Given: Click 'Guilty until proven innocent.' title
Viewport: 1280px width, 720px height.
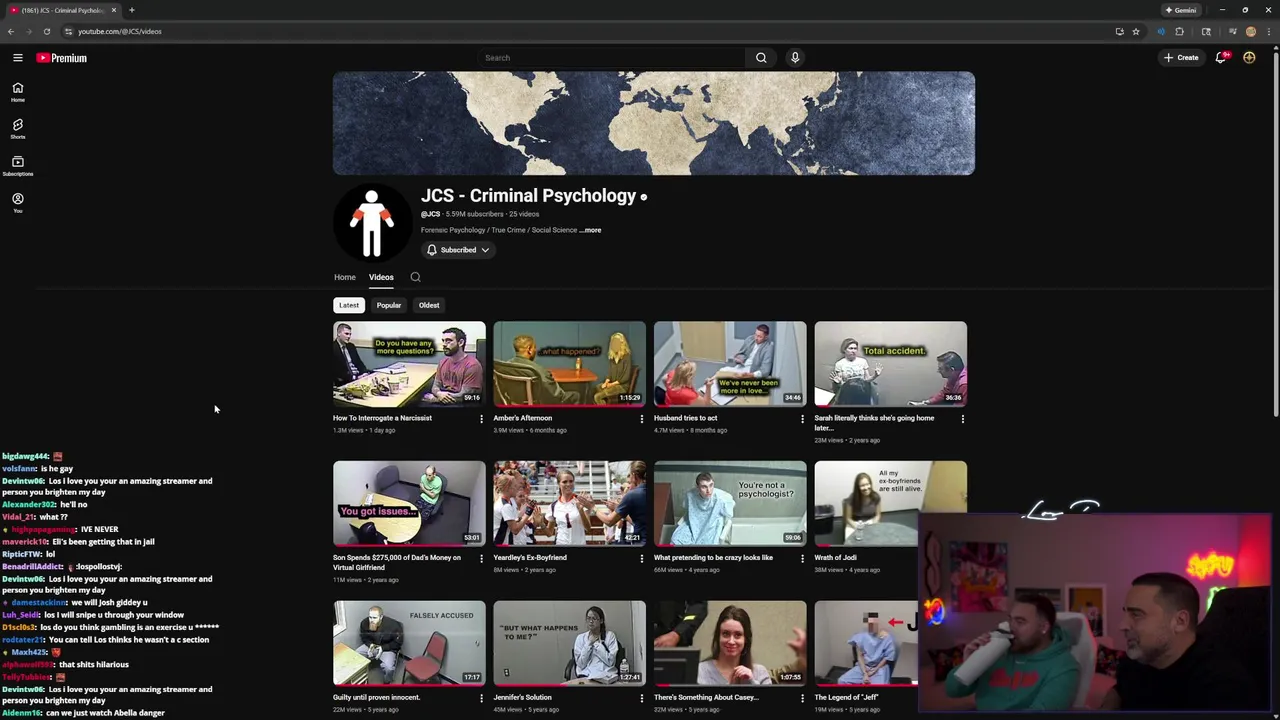Looking at the screenshot, I should [377, 697].
